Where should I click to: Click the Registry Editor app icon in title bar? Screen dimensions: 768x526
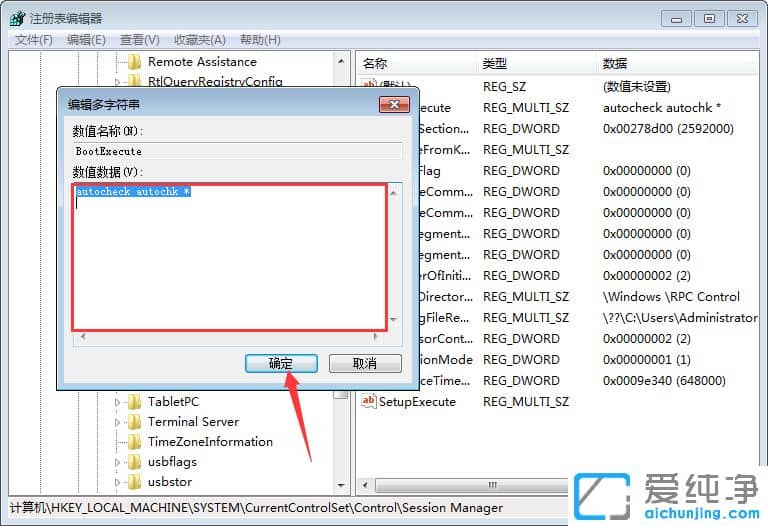(x=17, y=19)
